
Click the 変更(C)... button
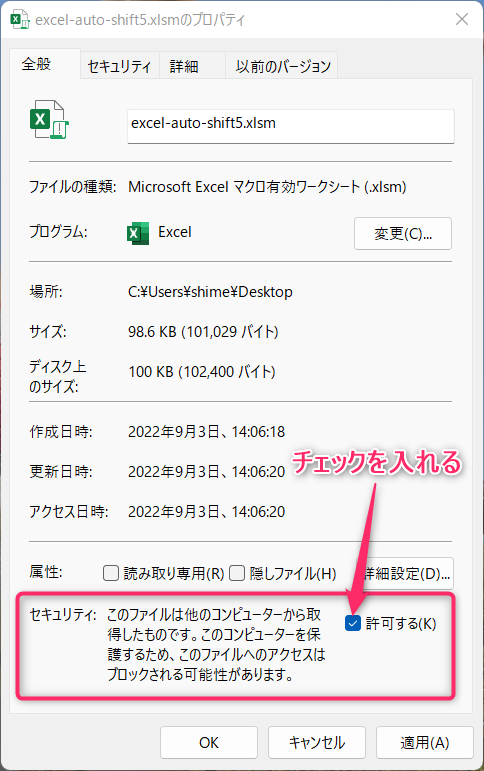tap(403, 234)
